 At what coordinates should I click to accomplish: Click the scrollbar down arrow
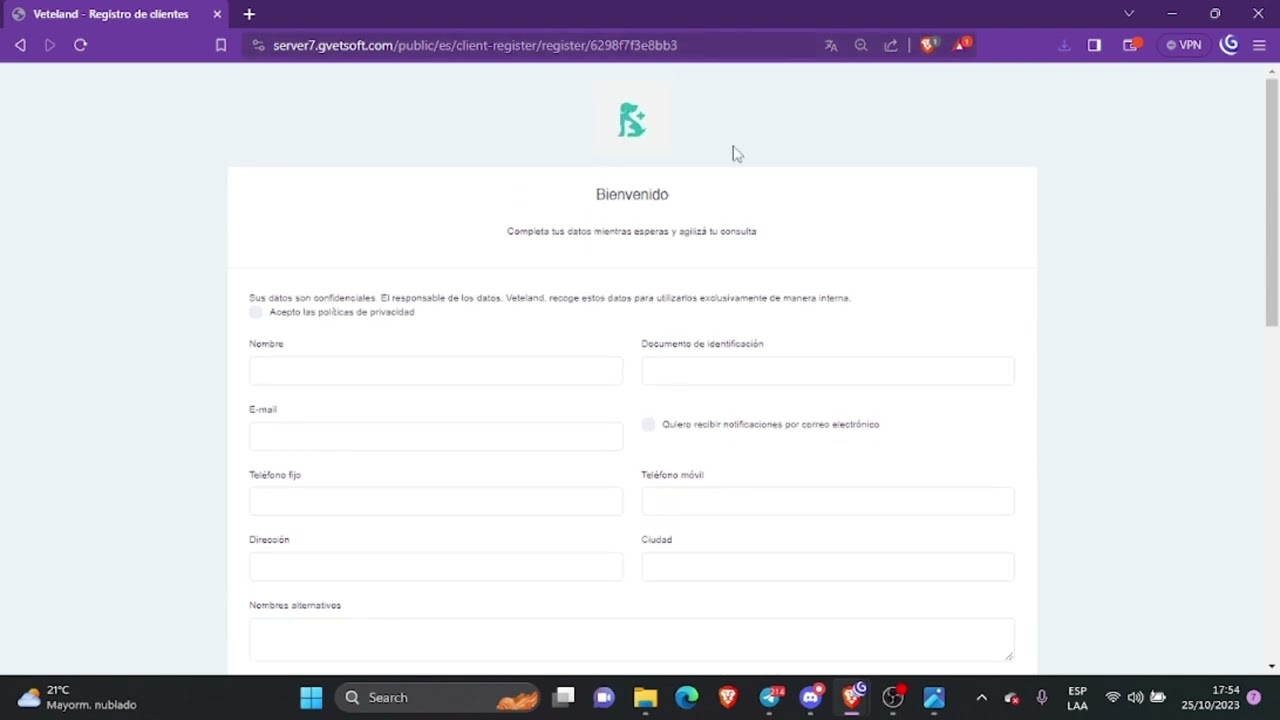pos(1272,666)
